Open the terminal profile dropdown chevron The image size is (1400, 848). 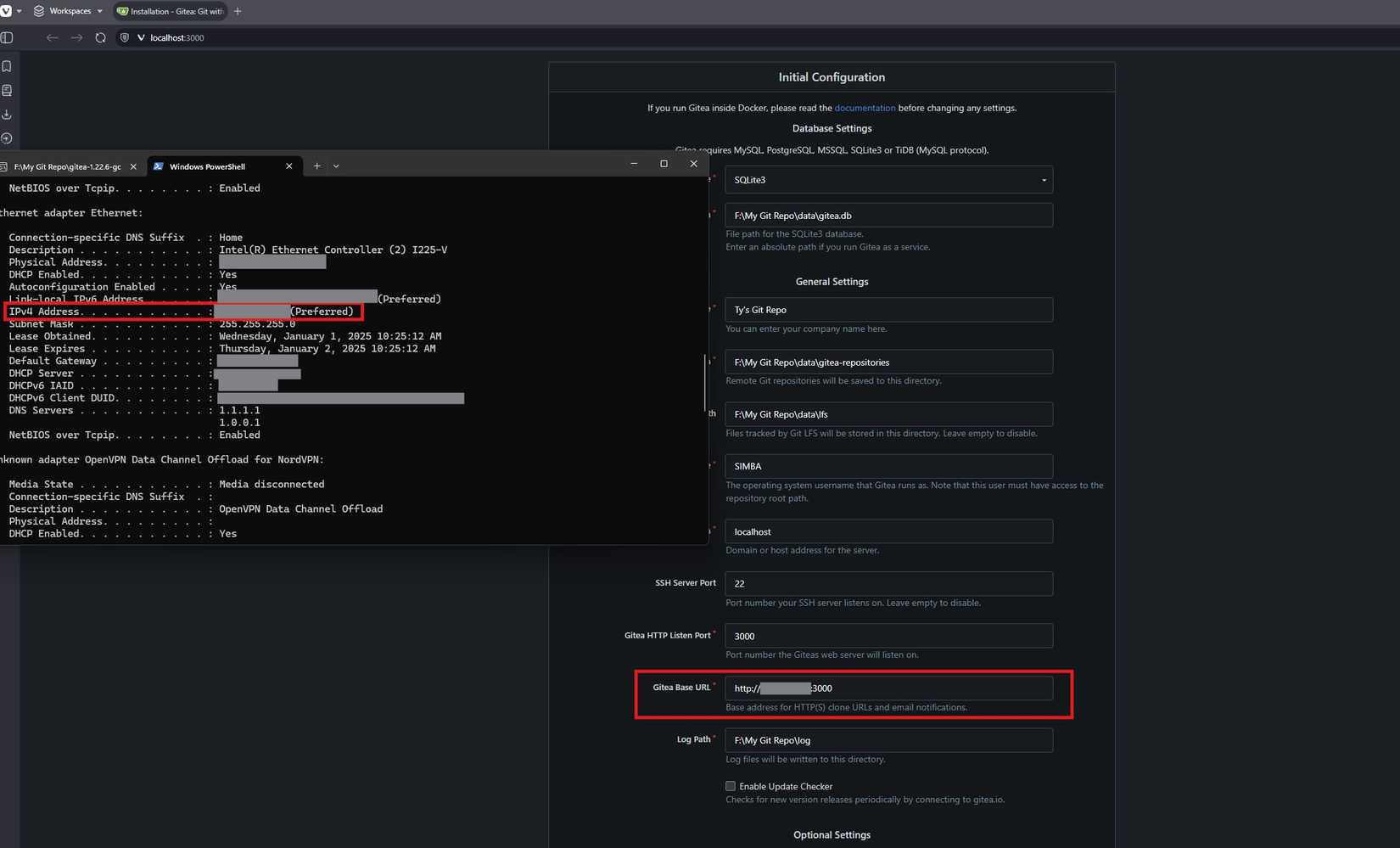(x=336, y=166)
